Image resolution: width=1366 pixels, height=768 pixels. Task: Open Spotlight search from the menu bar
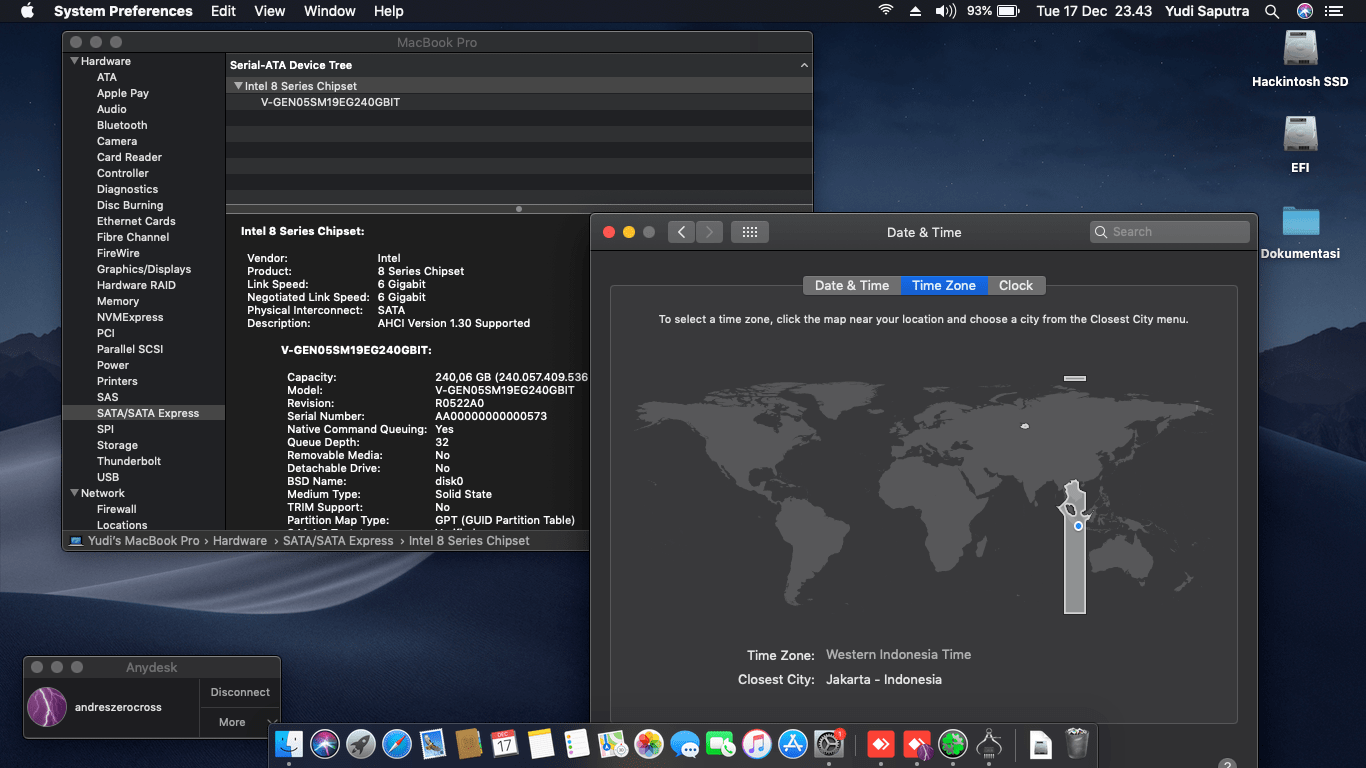pyautogui.click(x=1272, y=11)
